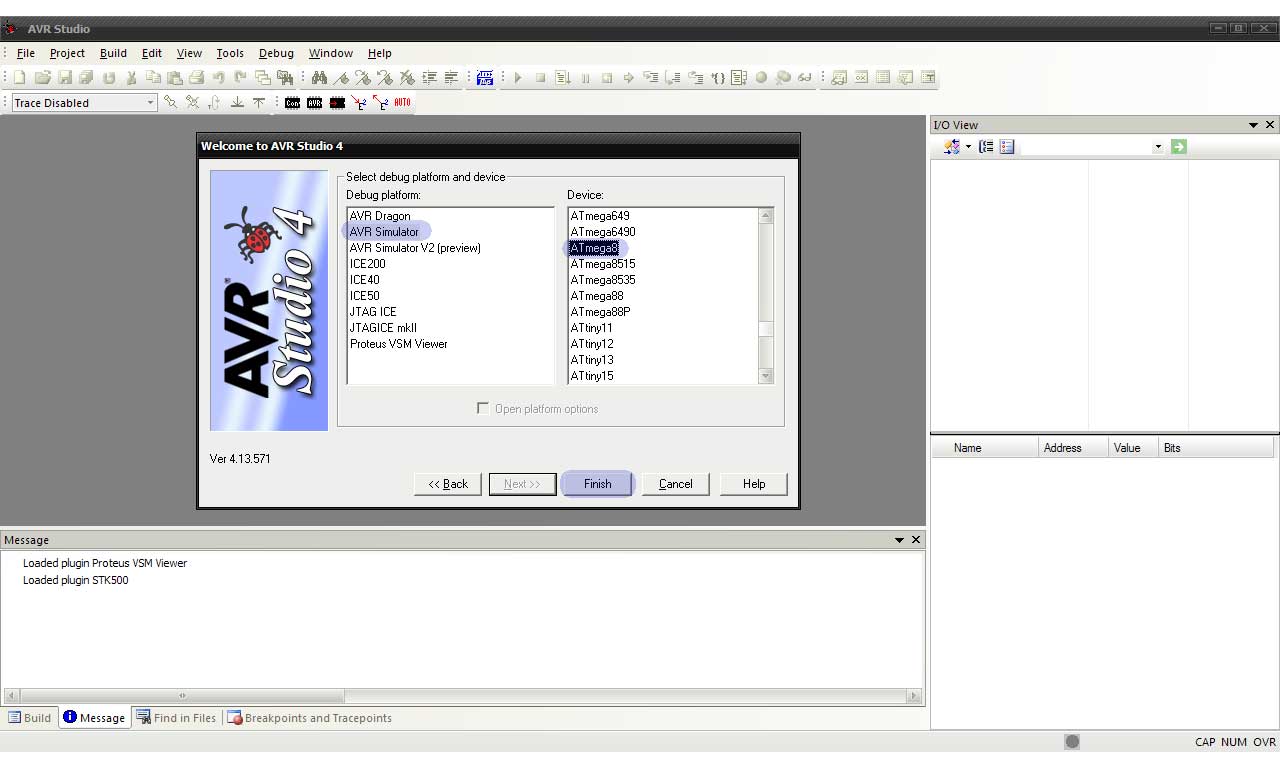Click the New File toolbar icon

[20, 78]
